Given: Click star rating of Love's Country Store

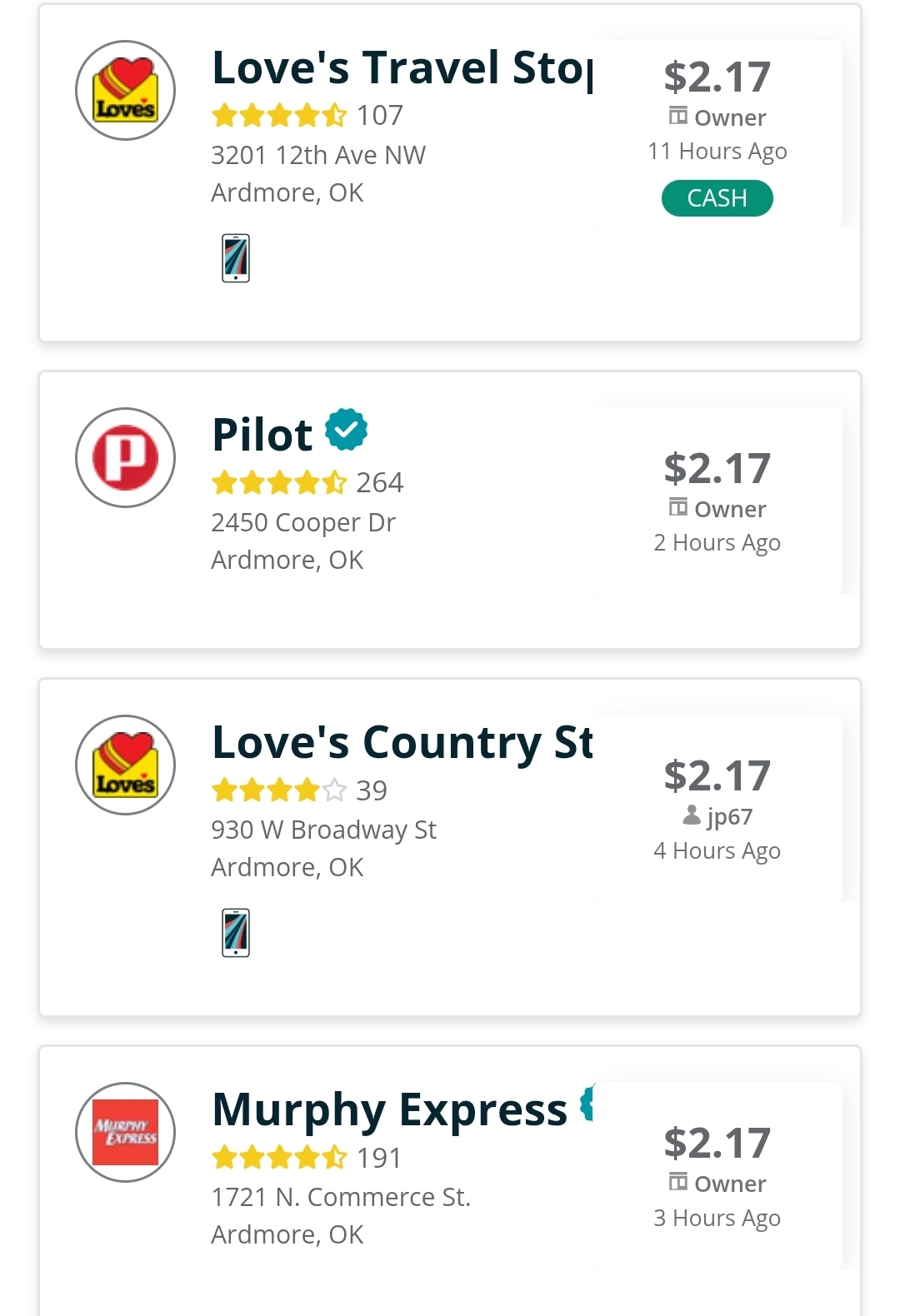Looking at the screenshot, I should coord(279,790).
